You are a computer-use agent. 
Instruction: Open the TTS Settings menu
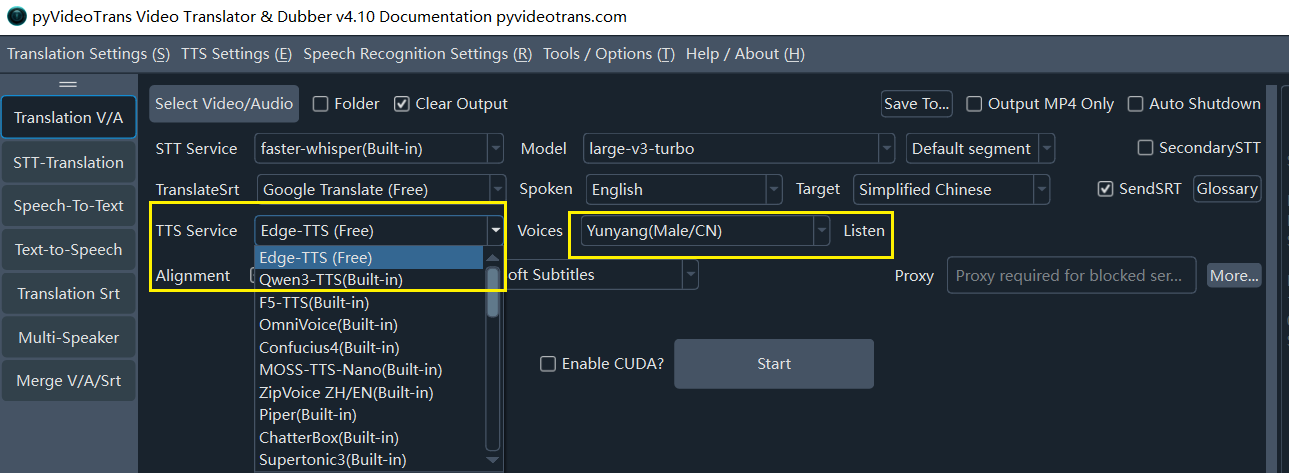pyautogui.click(x=237, y=54)
